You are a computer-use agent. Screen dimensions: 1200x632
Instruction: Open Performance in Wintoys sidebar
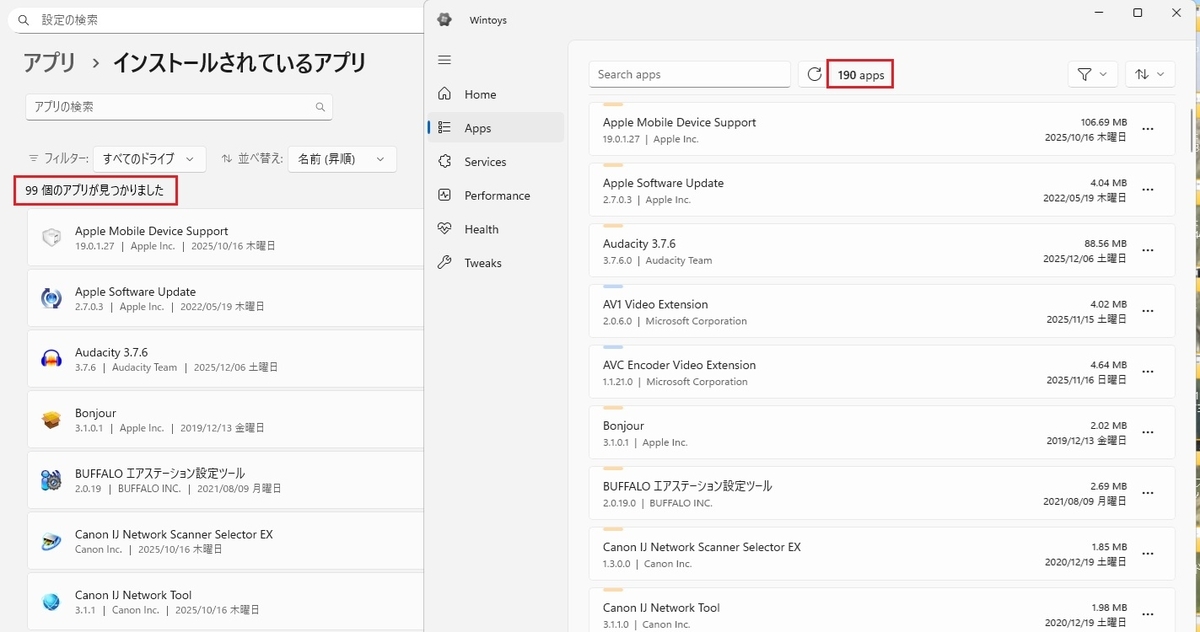[496, 196]
